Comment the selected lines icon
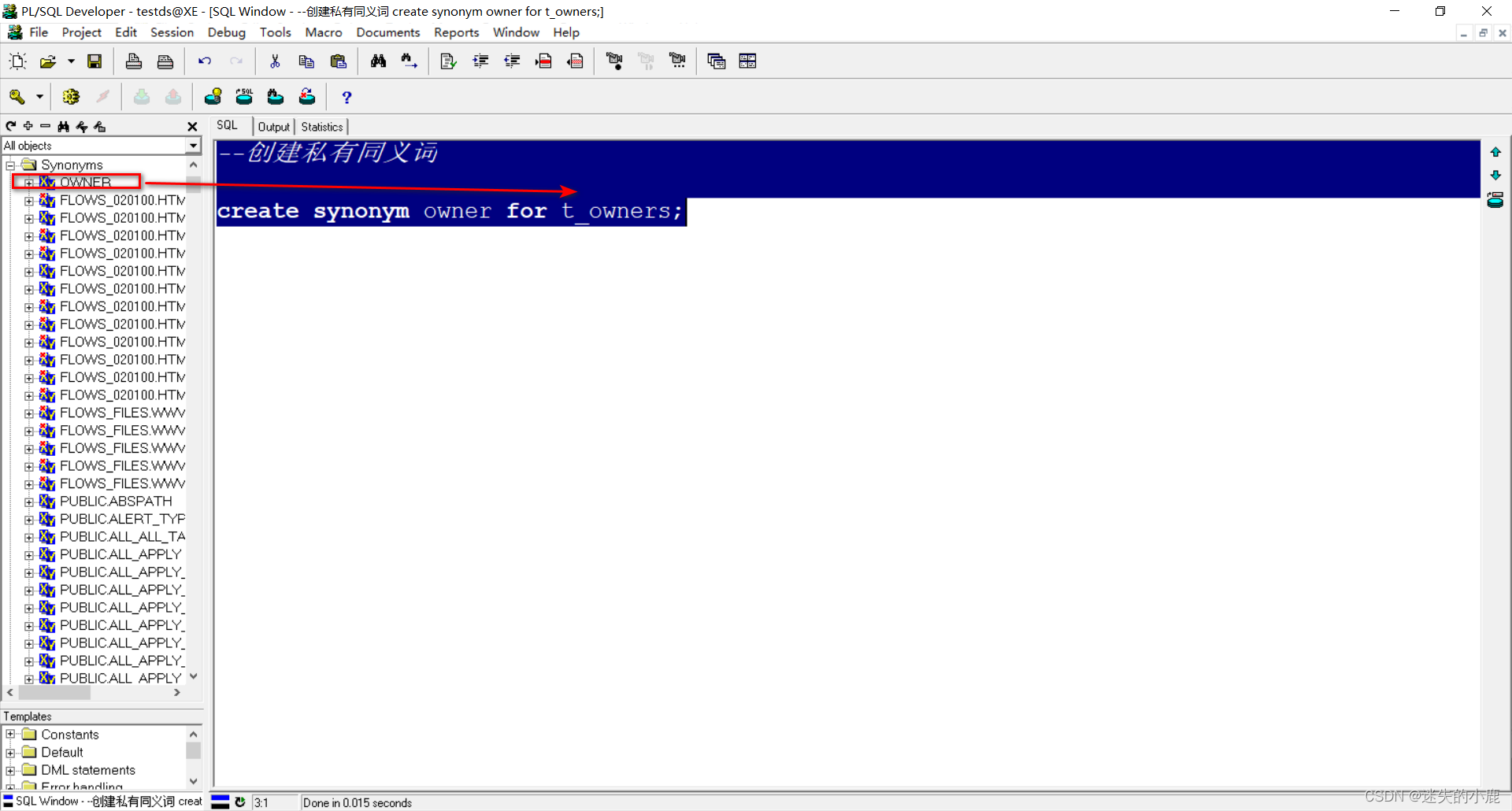 pos(543,61)
